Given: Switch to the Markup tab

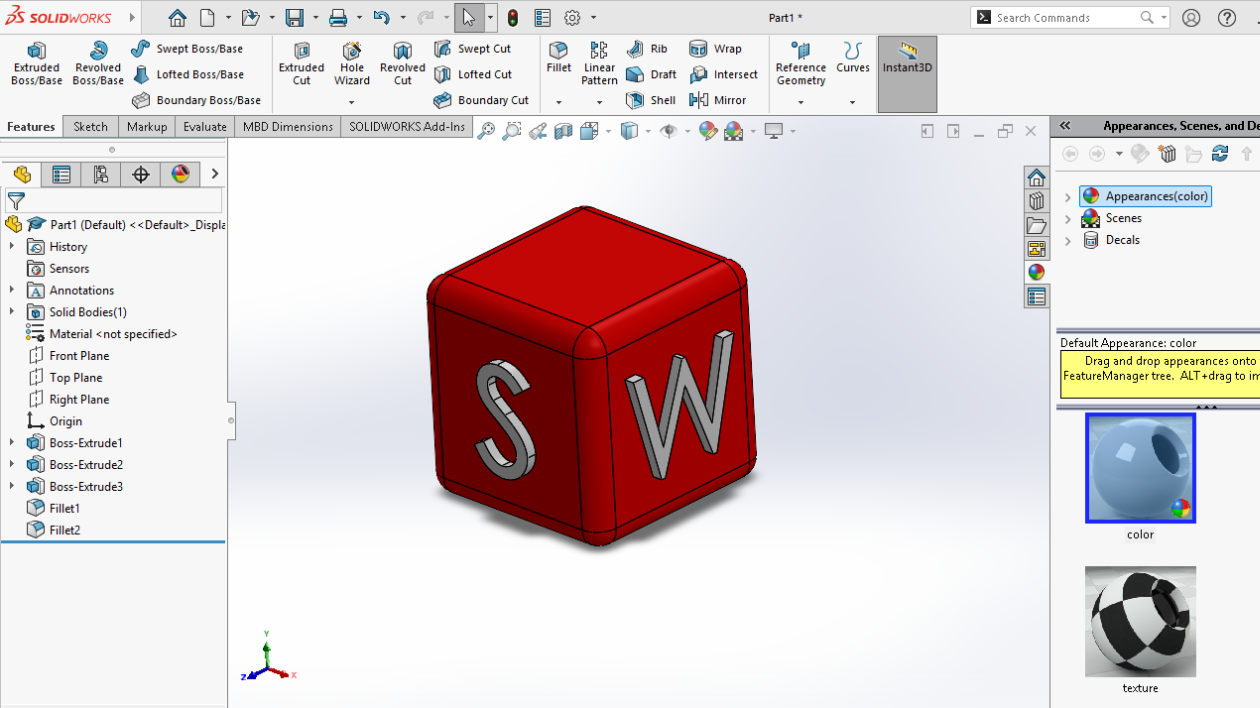Looking at the screenshot, I should [x=147, y=127].
